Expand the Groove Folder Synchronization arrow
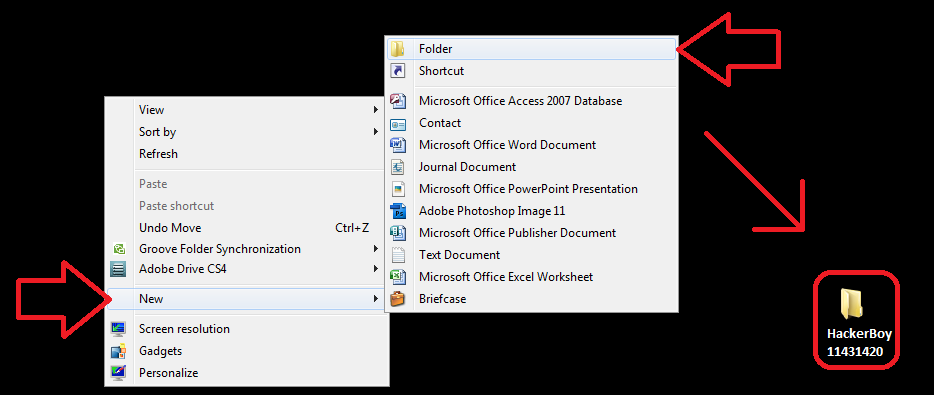The image size is (934, 395). [375, 248]
